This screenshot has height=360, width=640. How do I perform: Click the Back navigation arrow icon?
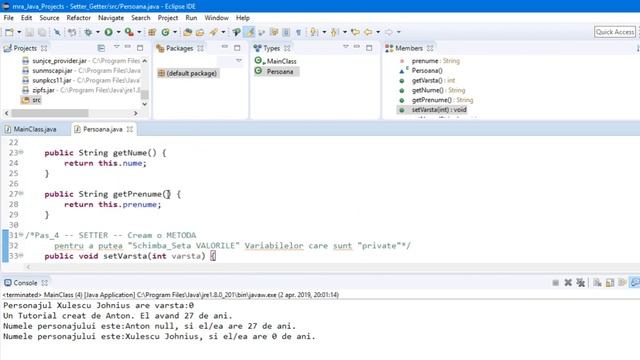click(x=368, y=32)
